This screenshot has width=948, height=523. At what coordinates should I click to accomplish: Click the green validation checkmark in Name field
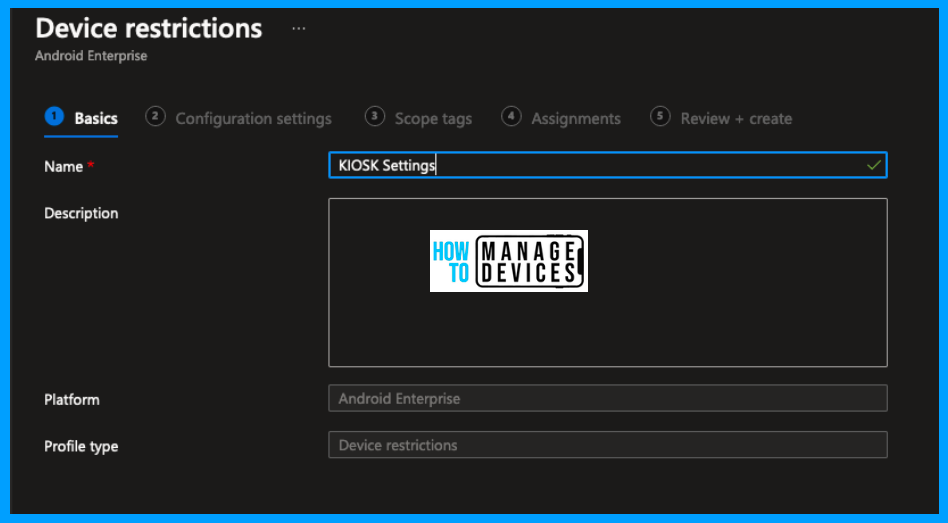pos(873,165)
